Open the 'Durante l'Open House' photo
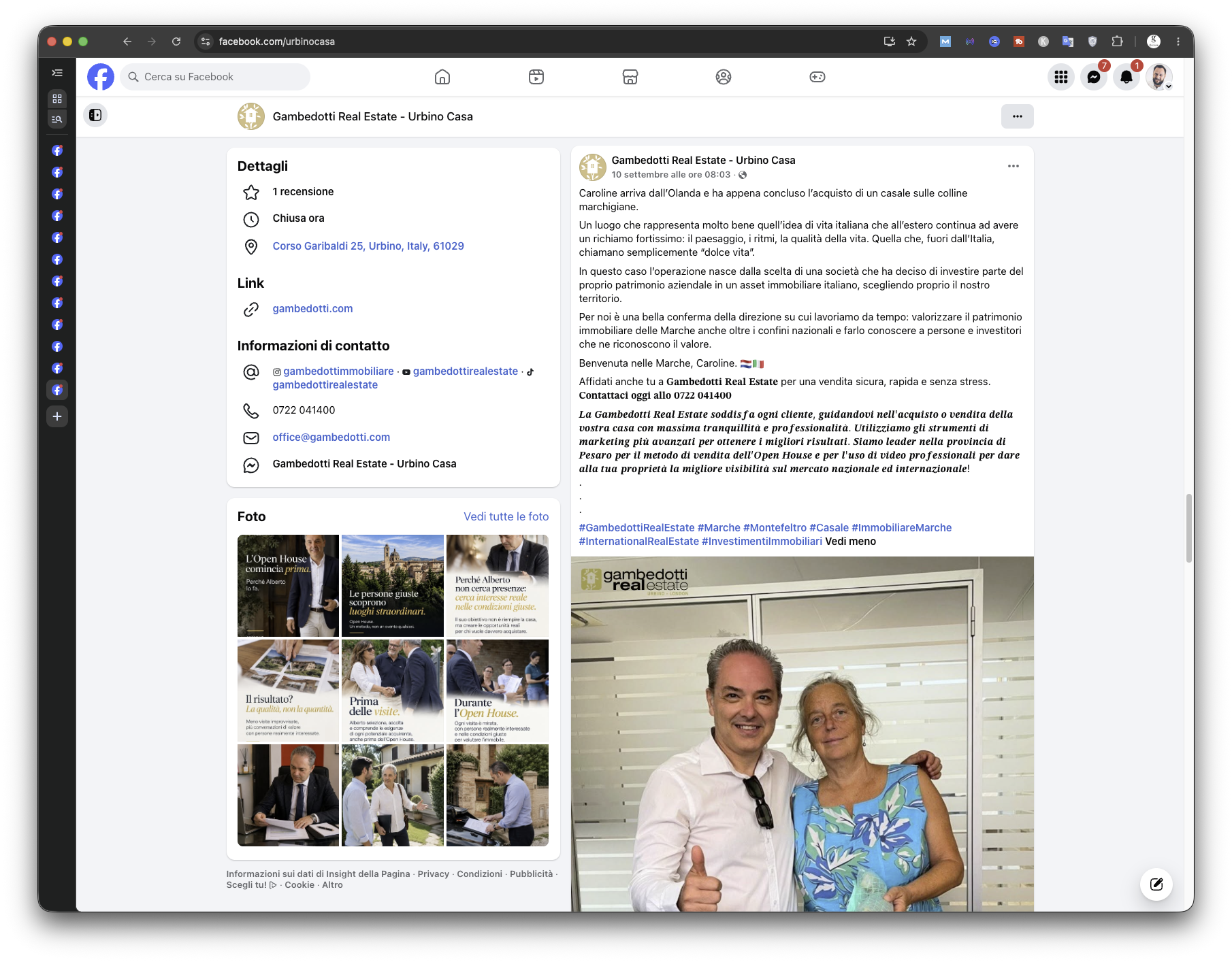This screenshot has width=1232, height=962. 498,690
